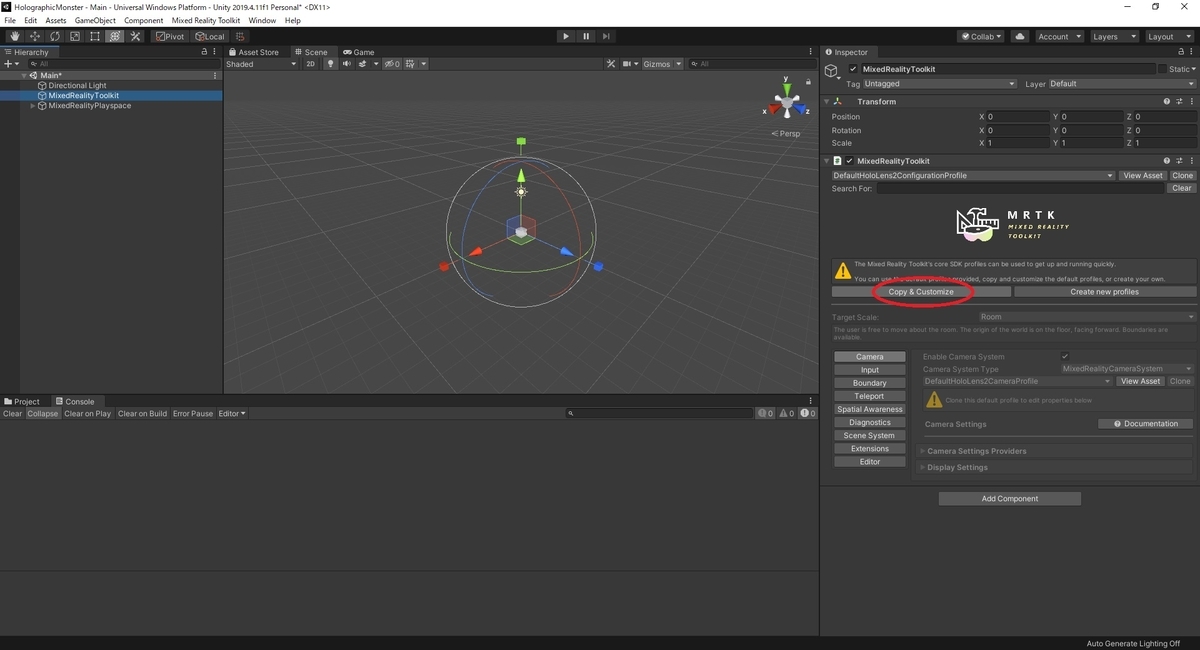The height and width of the screenshot is (650, 1200).
Task: Select the combined Transform tool
Action: tap(115, 36)
